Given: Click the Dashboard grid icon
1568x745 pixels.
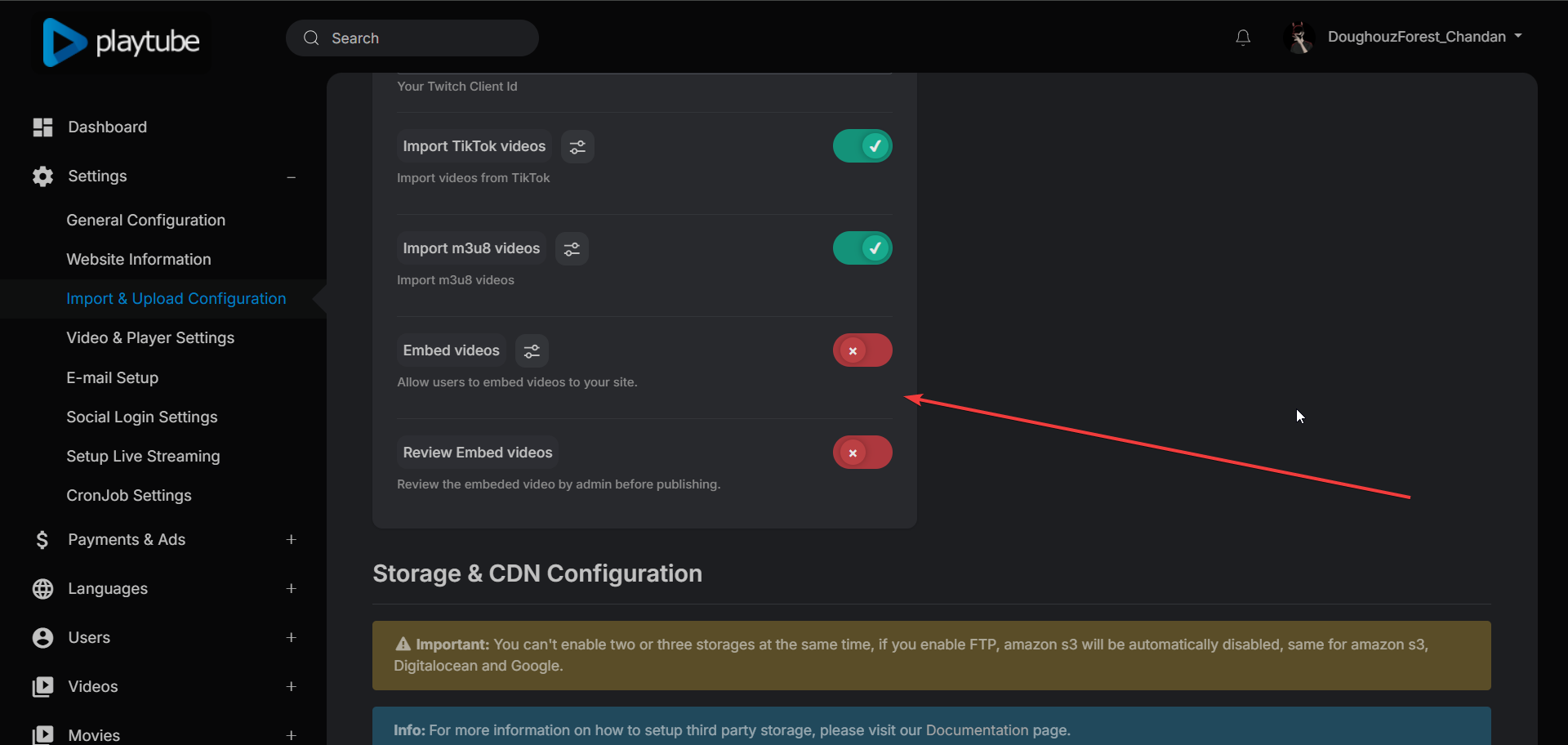Looking at the screenshot, I should 42,127.
